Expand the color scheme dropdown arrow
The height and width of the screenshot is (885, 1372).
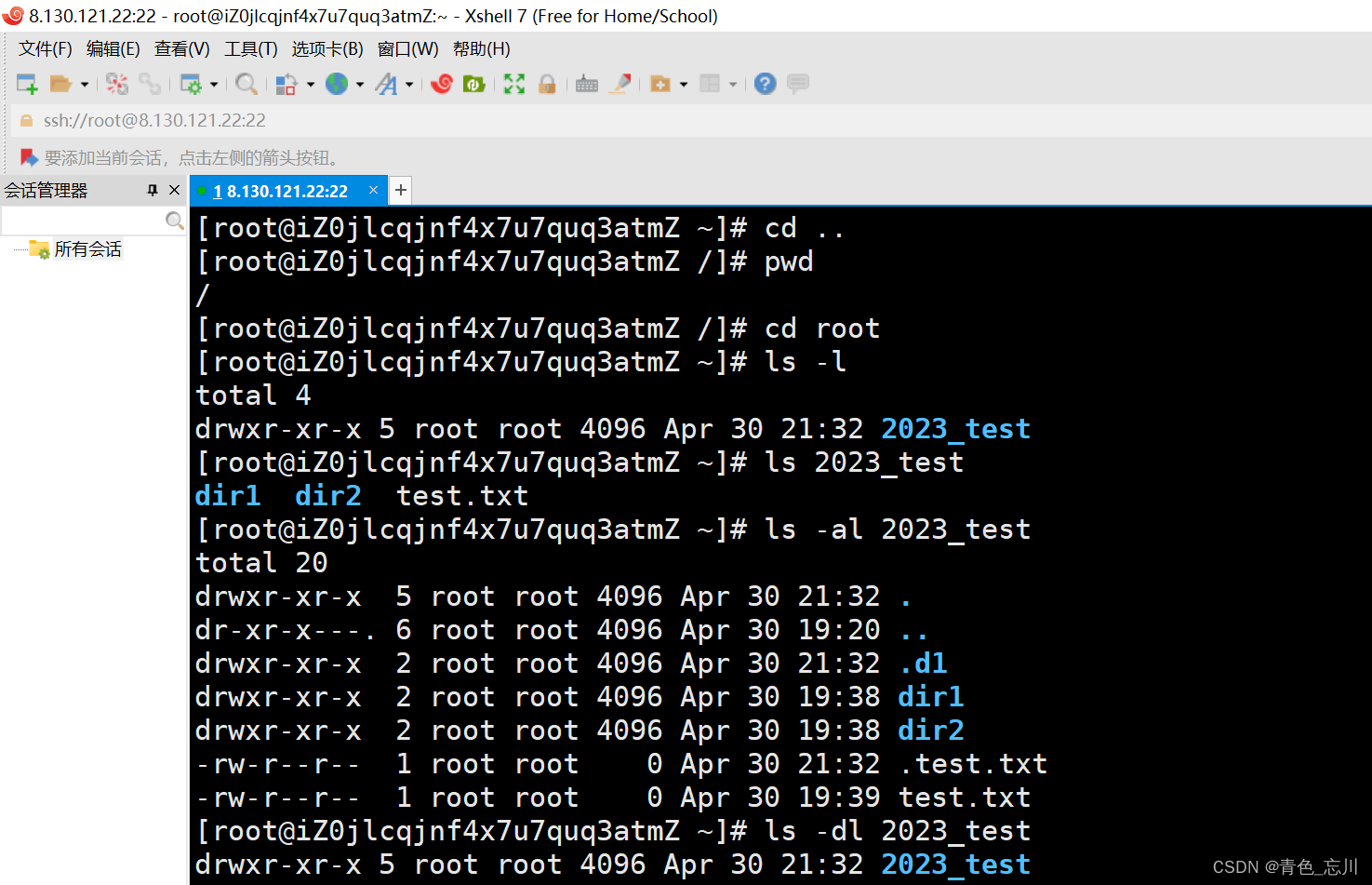tap(311, 84)
